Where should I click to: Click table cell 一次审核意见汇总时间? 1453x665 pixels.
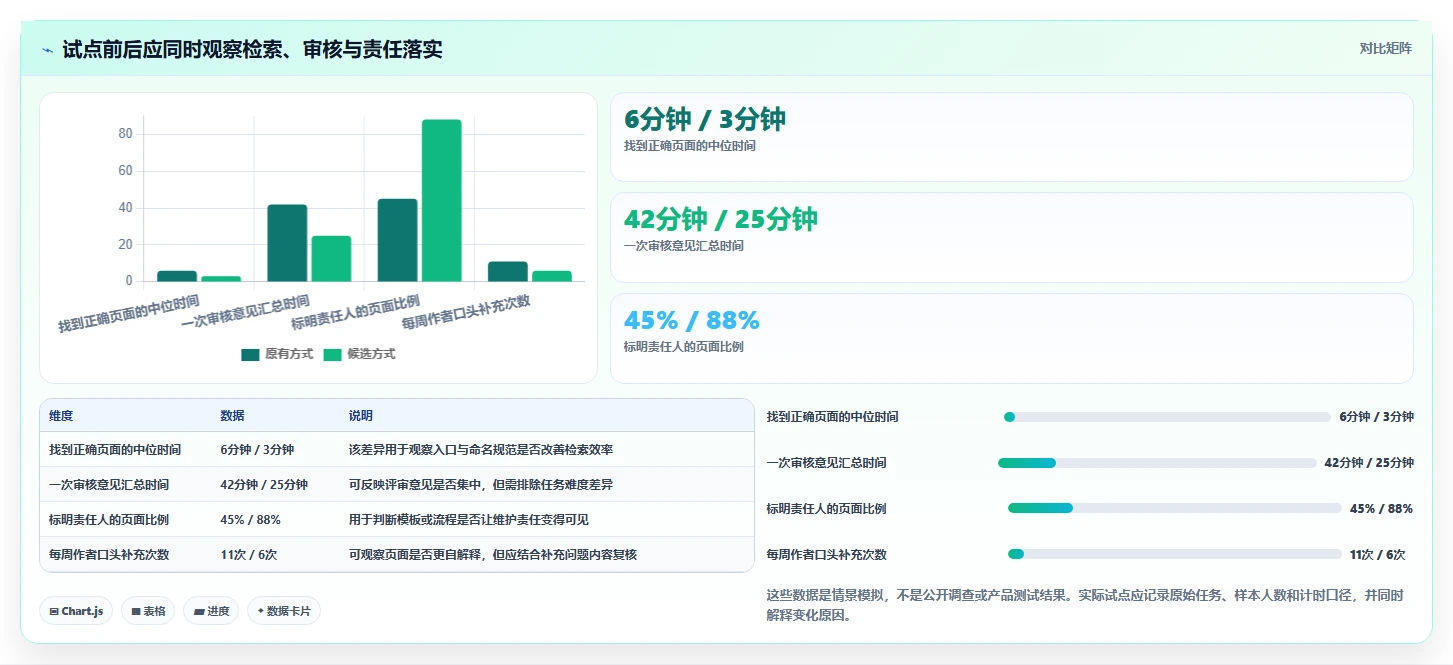109,485
